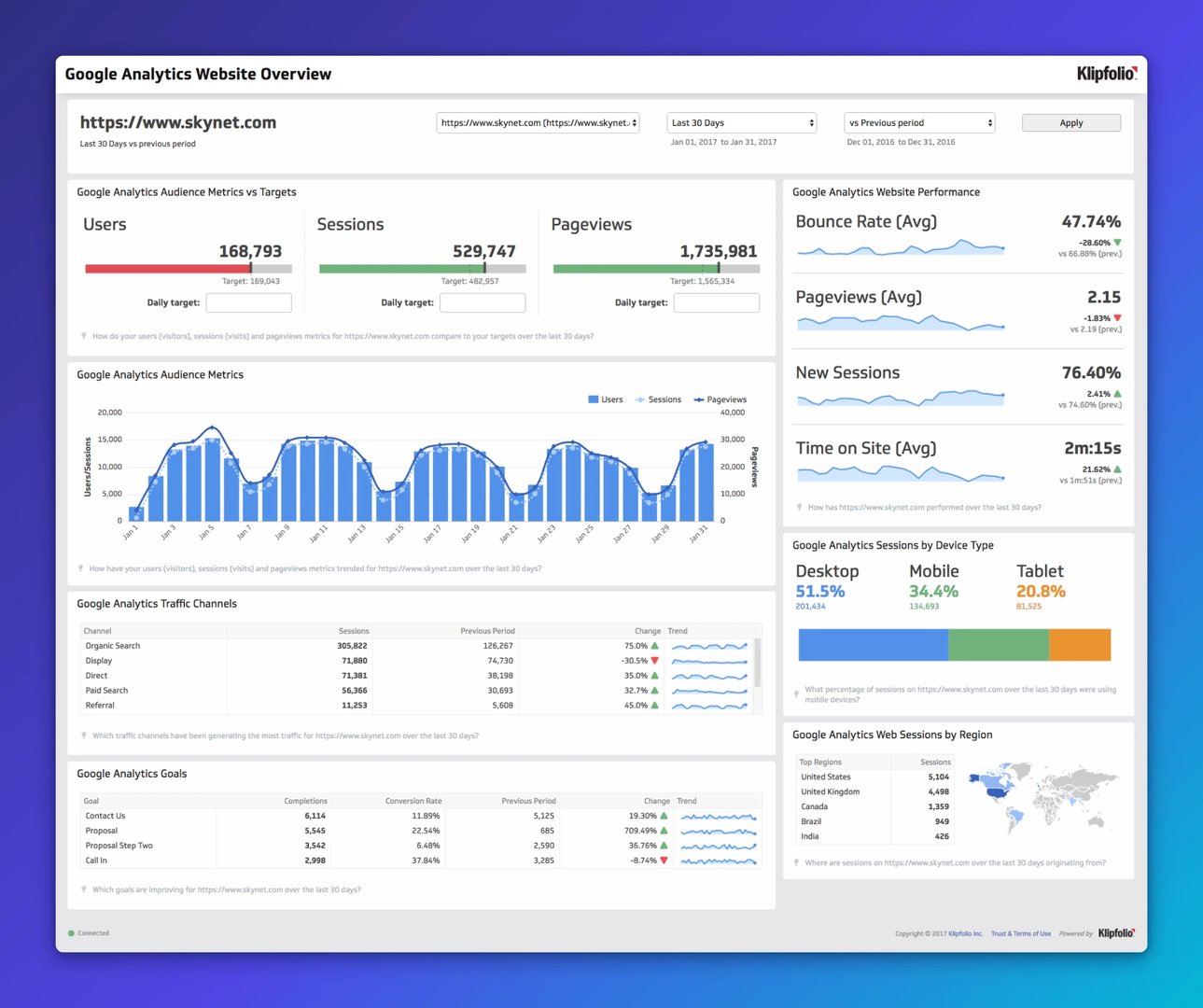Screen dimensions: 1203x1008
Task: Click the Time on Site sparkline chart
Action: click(x=901, y=473)
